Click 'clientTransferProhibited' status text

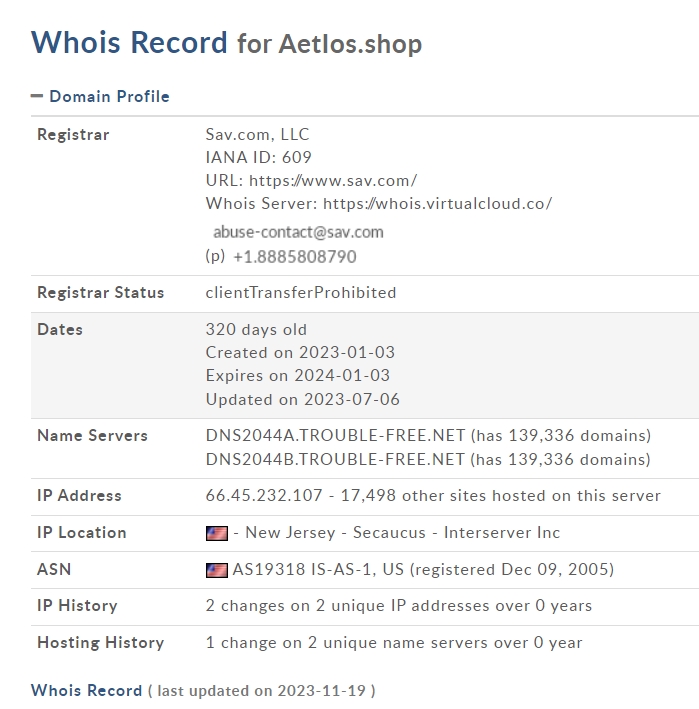coord(301,293)
